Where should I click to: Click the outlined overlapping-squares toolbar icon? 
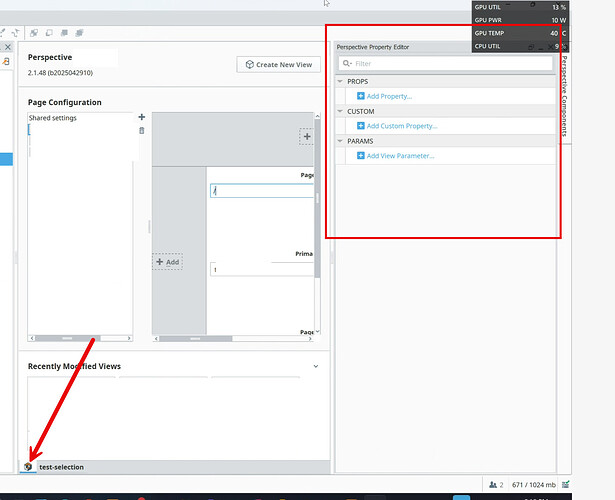(49, 33)
